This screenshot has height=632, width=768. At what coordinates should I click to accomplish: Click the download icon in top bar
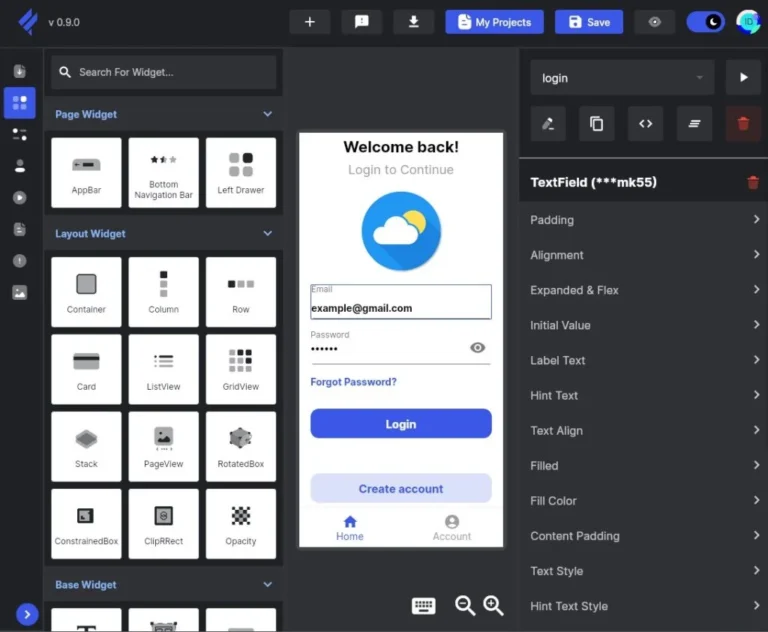[413, 22]
